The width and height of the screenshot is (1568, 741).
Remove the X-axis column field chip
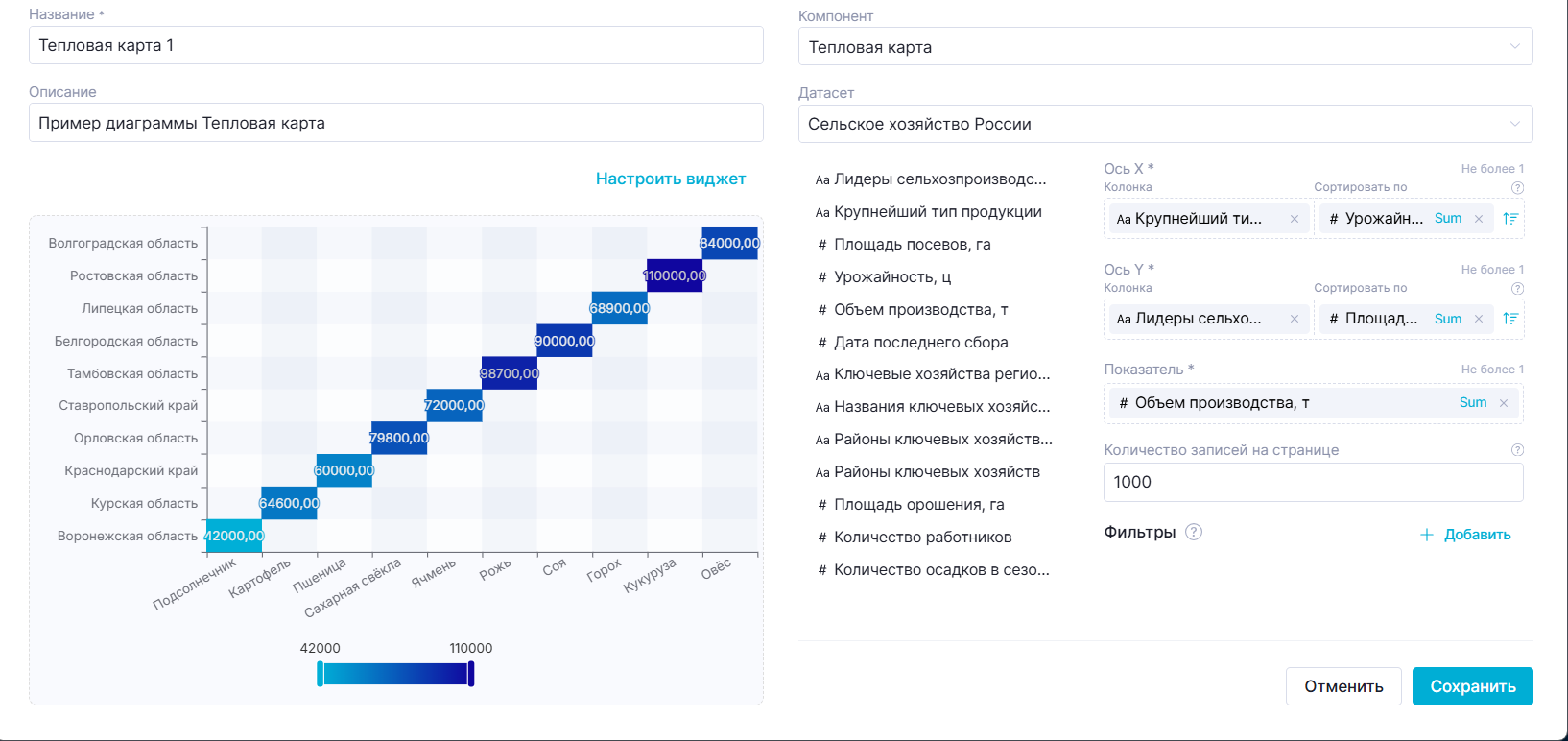(x=1294, y=219)
